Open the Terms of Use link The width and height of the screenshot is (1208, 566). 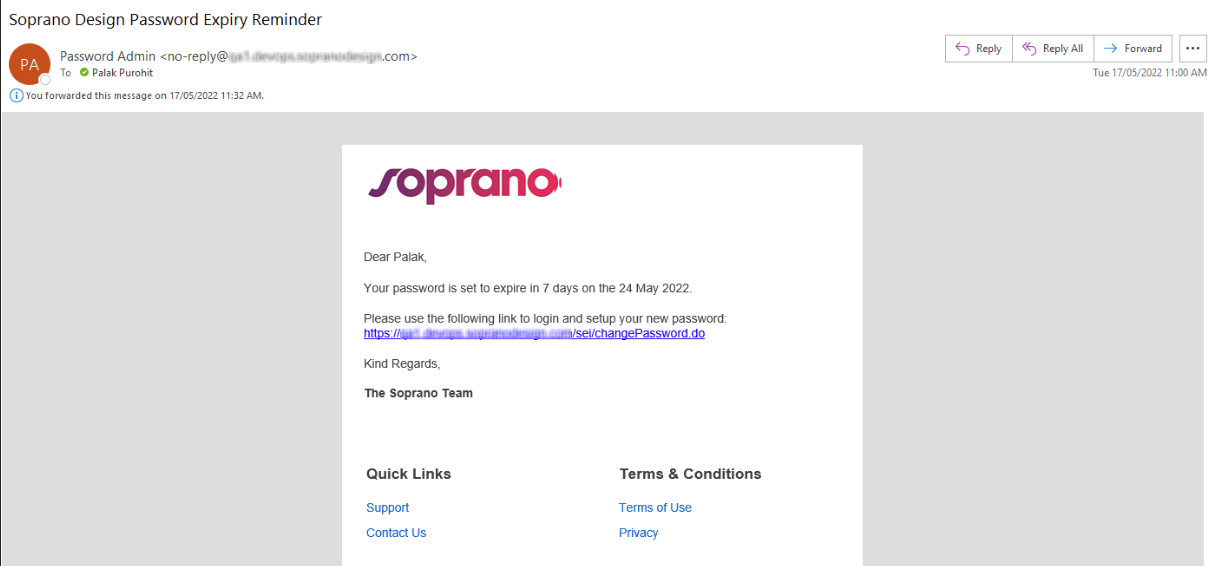pyautogui.click(x=655, y=508)
